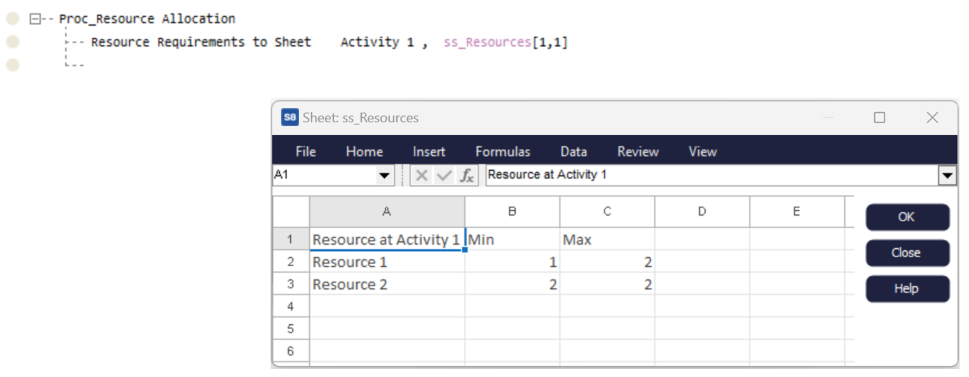Click the Close button in sheet dialog

(907, 253)
